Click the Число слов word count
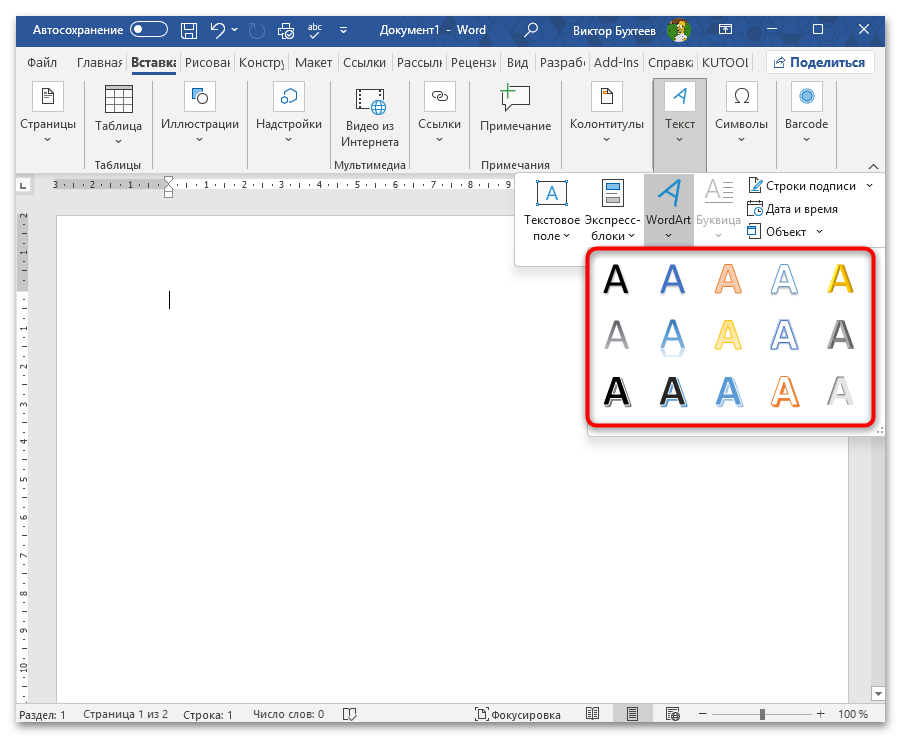This screenshot has width=901, height=738. coord(288,714)
